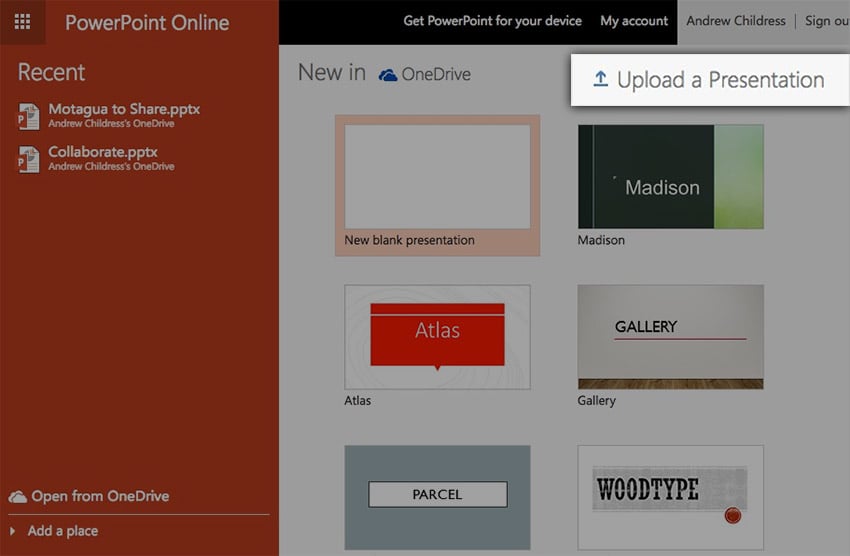The height and width of the screenshot is (556, 850).
Task: Click the upload arrow icon
Action: pyautogui.click(x=600, y=80)
